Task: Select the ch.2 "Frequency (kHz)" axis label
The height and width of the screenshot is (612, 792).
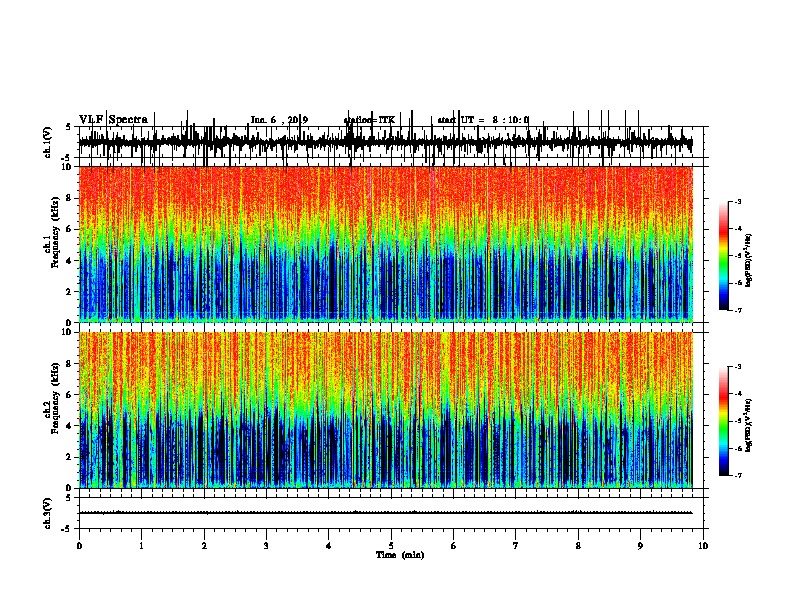Action: pos(55,398)
